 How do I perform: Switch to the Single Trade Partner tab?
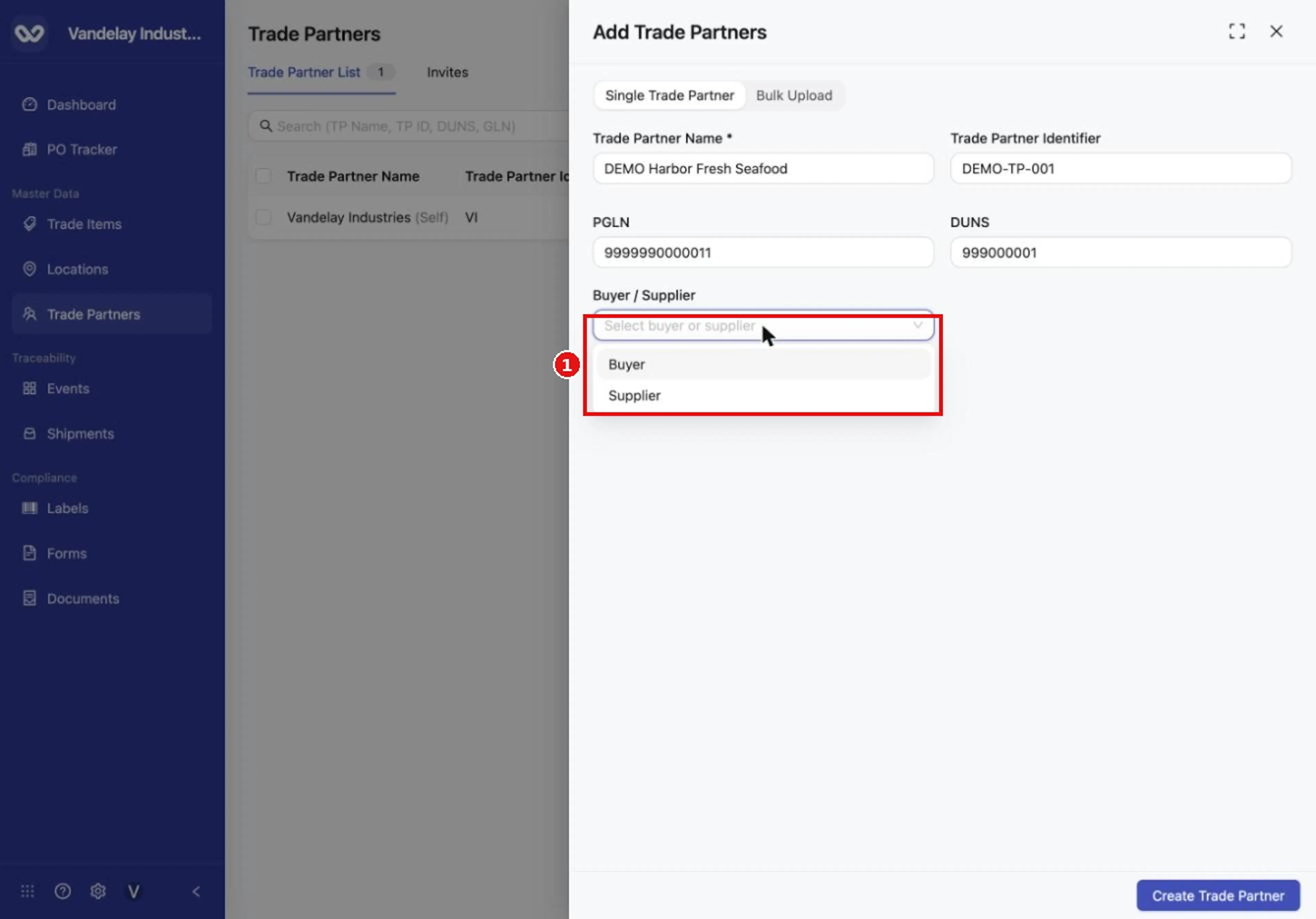point(669,95)
